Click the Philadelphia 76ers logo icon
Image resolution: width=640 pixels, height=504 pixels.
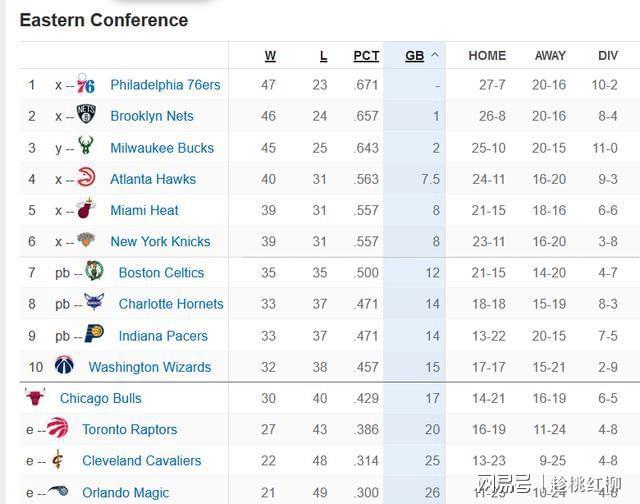click(86, 84)
